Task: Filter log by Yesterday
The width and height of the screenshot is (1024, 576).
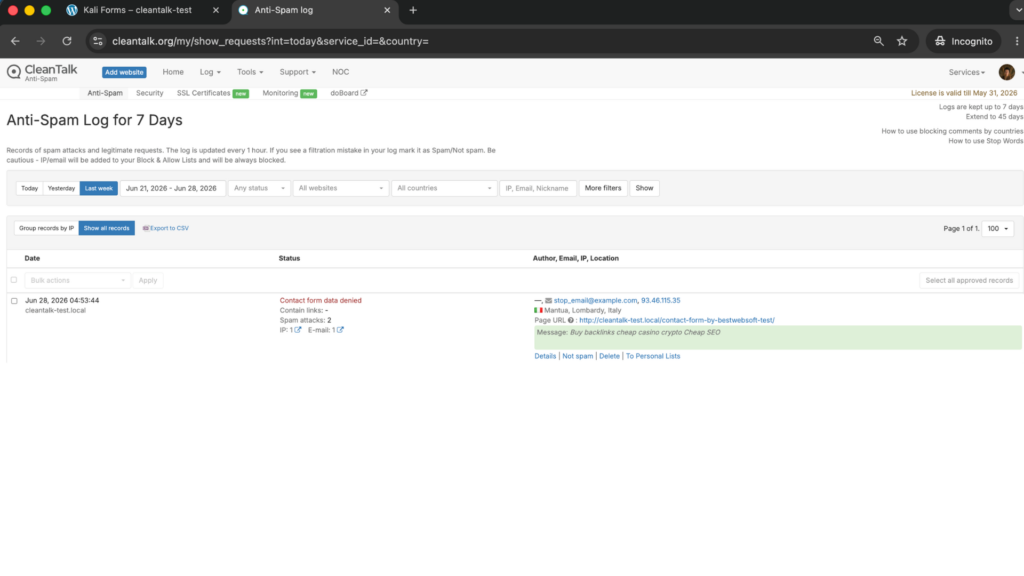Action: pos(61,188)
